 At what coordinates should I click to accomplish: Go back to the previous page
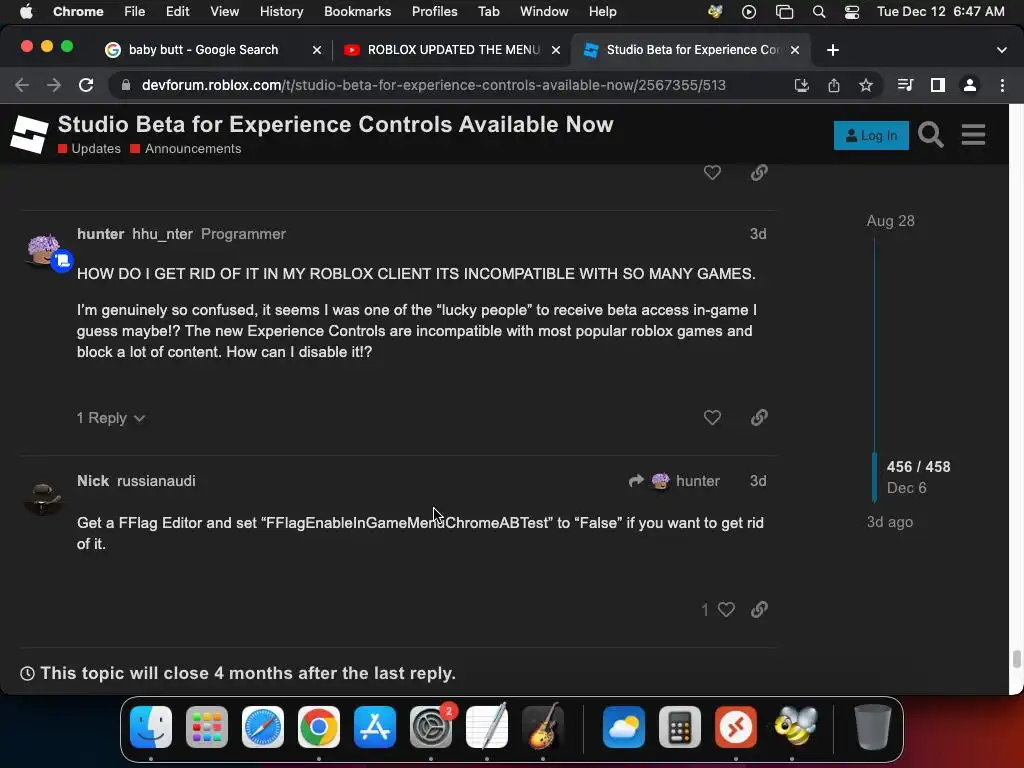tap(22, 85)
